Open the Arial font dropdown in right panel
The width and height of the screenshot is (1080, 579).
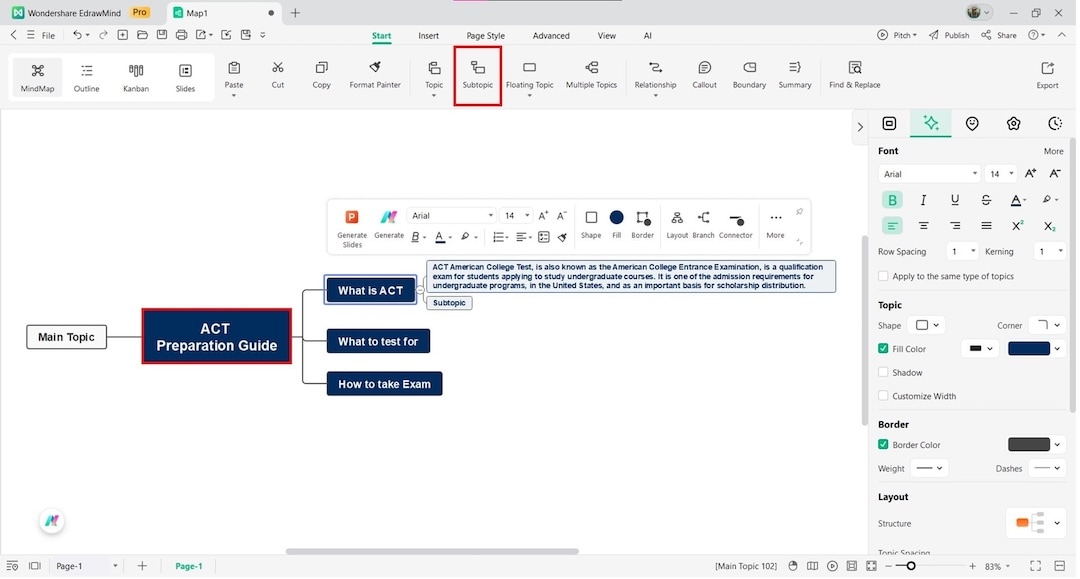pos(928,173)
